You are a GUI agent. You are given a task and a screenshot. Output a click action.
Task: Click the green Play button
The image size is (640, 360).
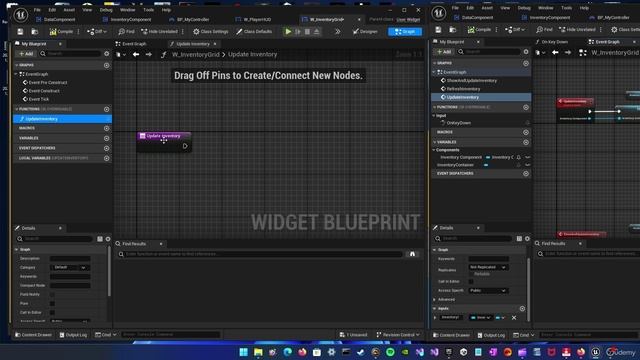pyautogui.click(x=288, y=31)
